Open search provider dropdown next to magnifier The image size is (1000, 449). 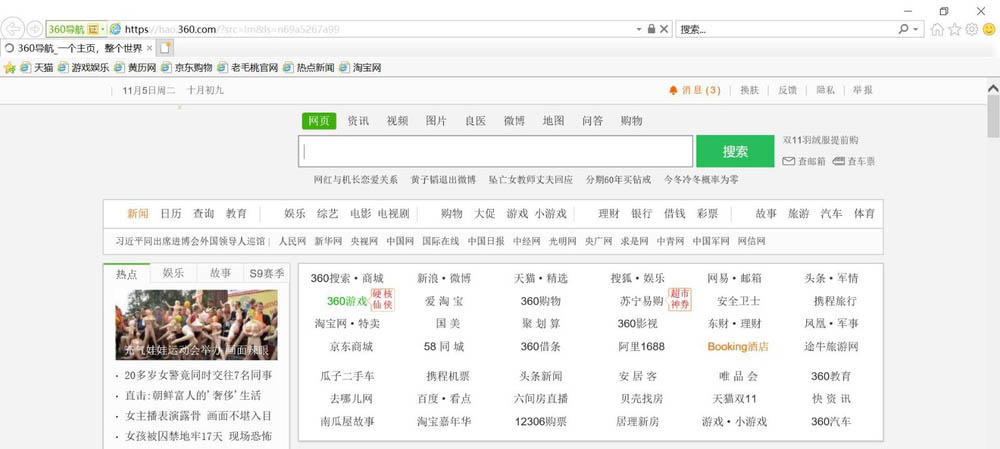click(x=916, y=29)
